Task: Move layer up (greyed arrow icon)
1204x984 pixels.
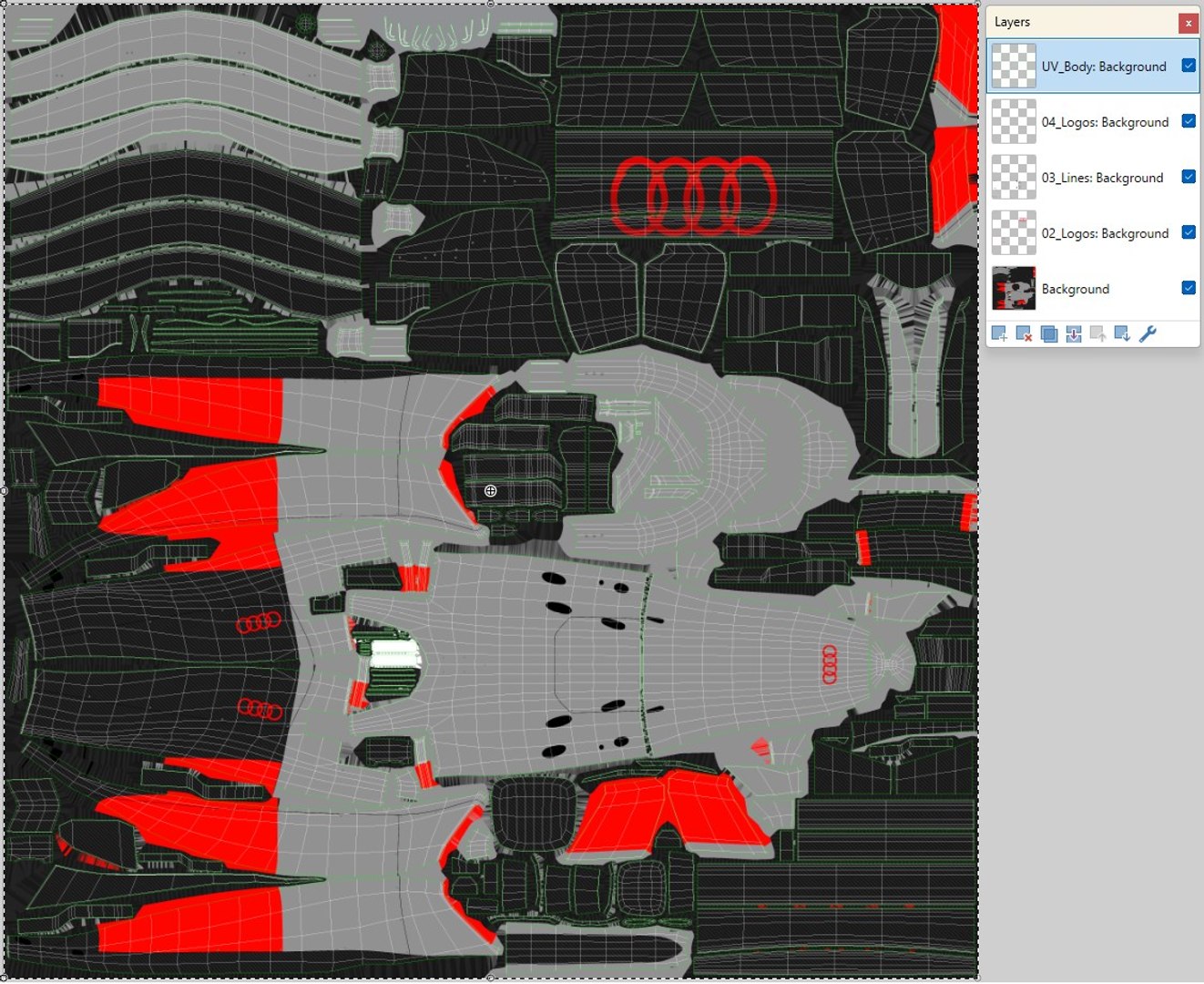Action: point(1098,334)
